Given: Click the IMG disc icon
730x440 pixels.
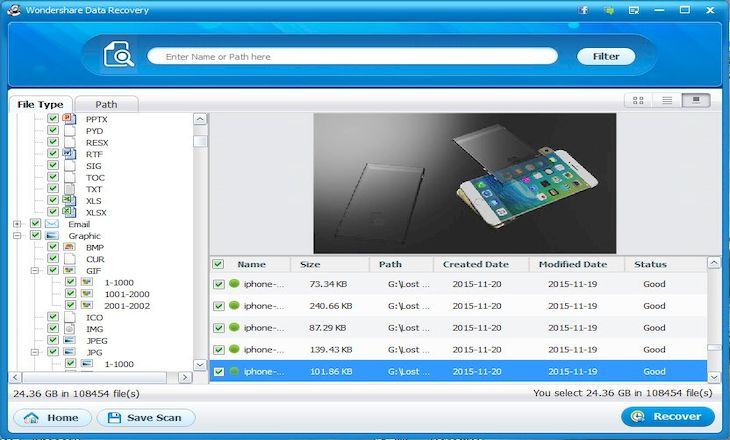Looking at the screenshot, I should [69, 329].
